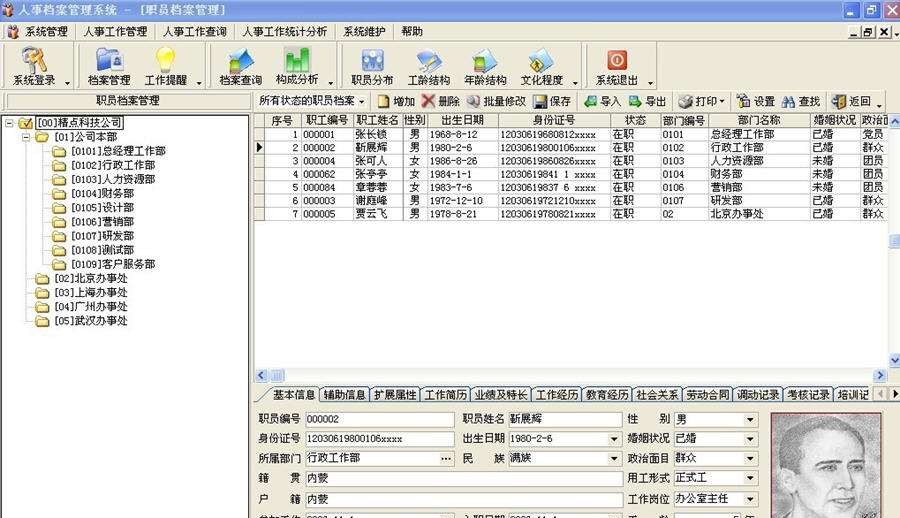Switch to the 教育经历 tab
Viewport: 900px width, 518px height.
607,394
